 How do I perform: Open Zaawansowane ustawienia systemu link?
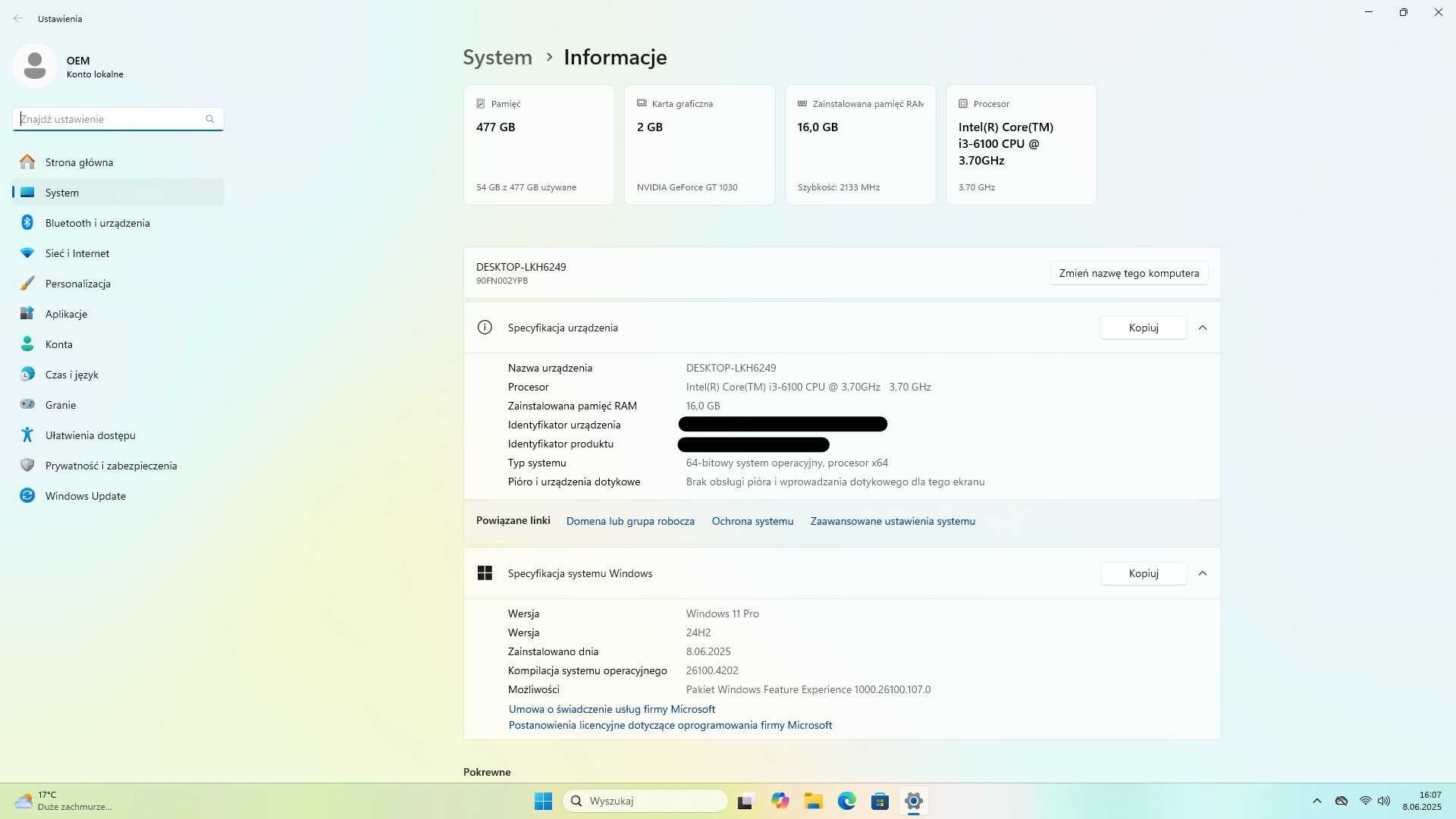(x=893, y=521)
